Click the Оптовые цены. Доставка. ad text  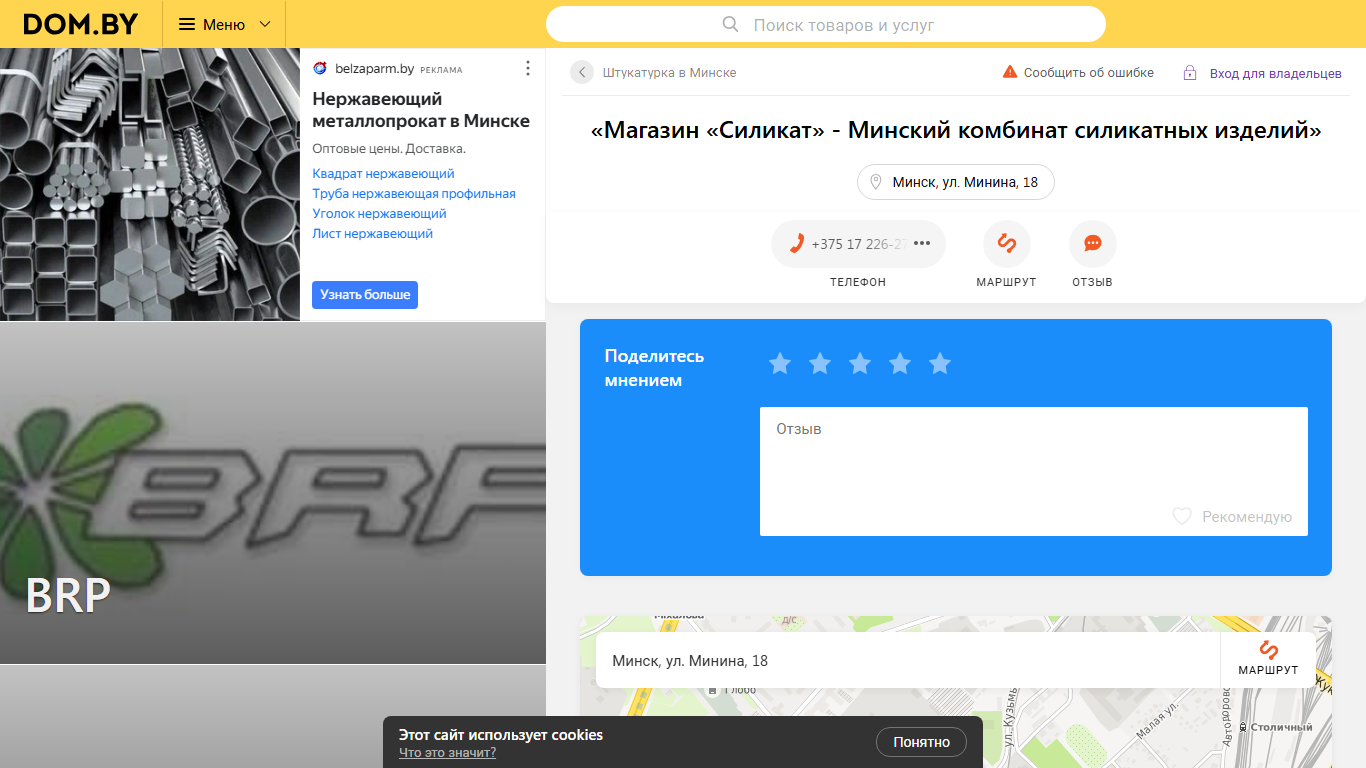(389, 149)
